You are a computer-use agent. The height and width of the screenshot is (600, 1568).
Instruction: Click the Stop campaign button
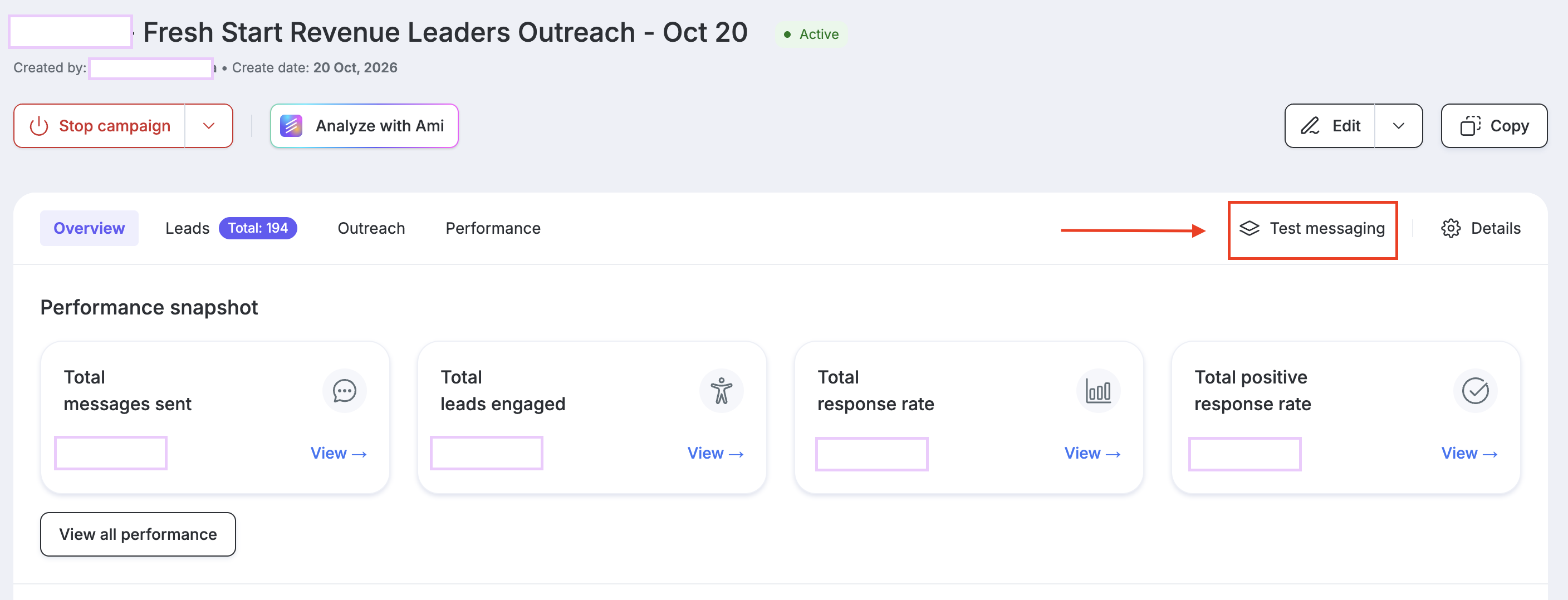coord(100,126)
